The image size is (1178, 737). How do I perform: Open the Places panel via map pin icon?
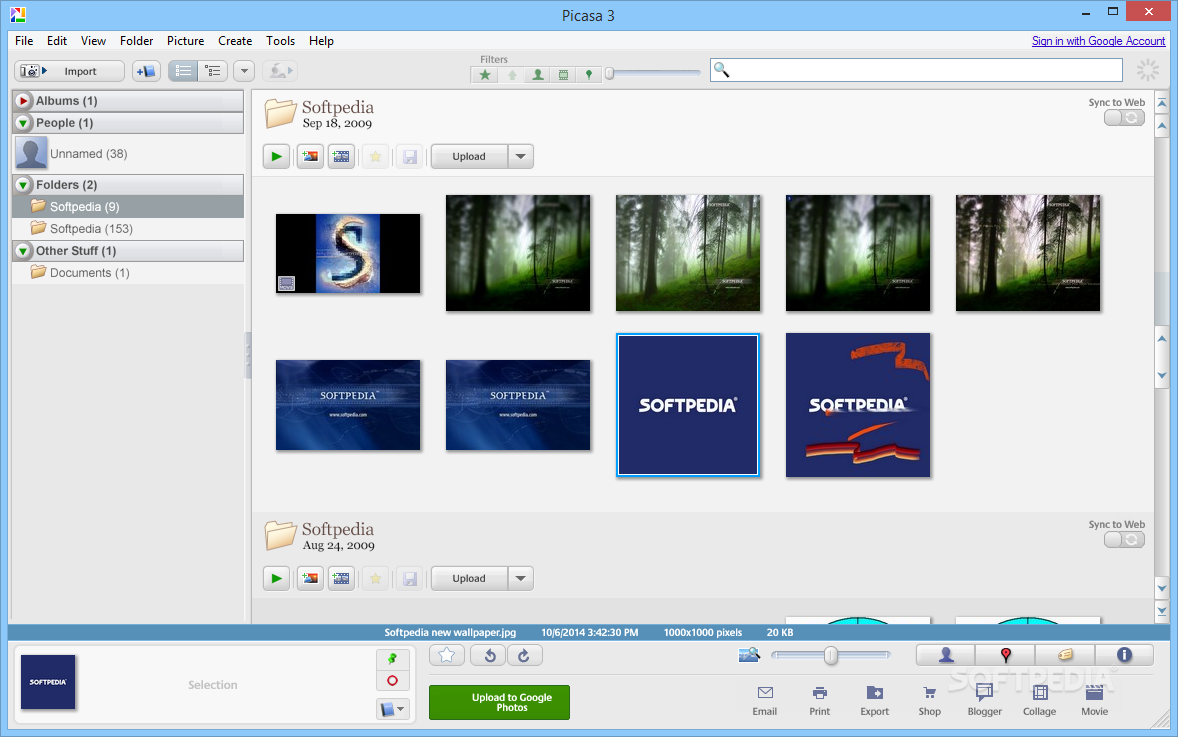[x=1004, y=654]
